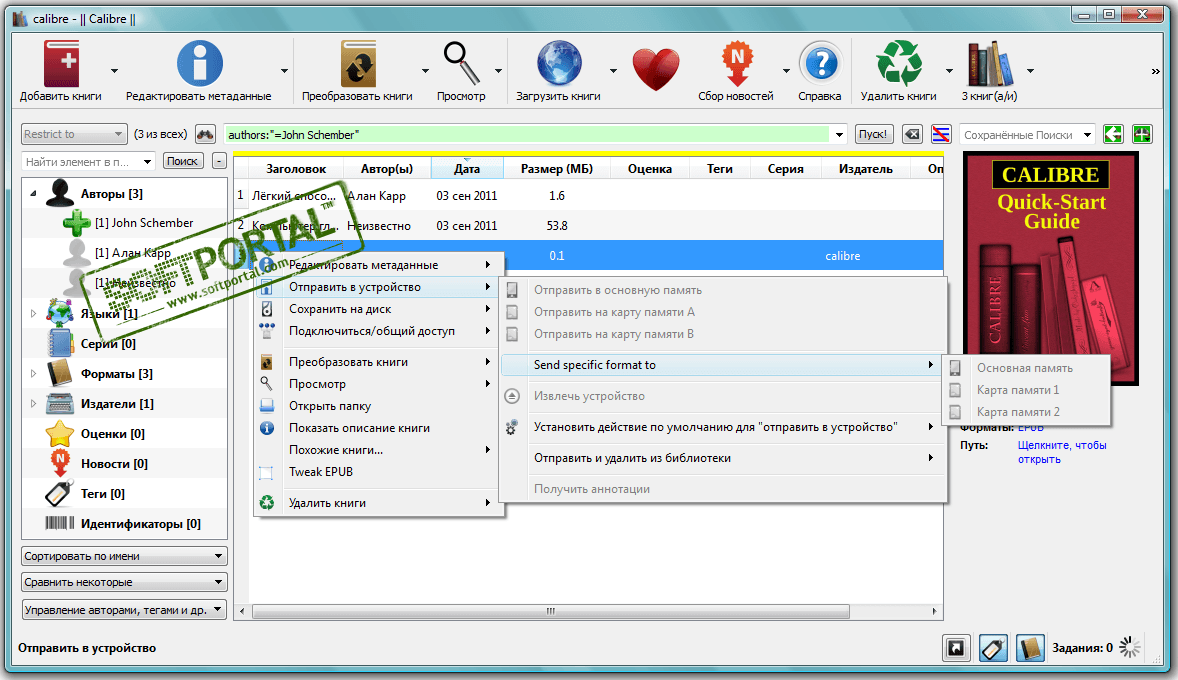
Task: Click the magnifying glass View icon
Action: (x=461, y=64)
